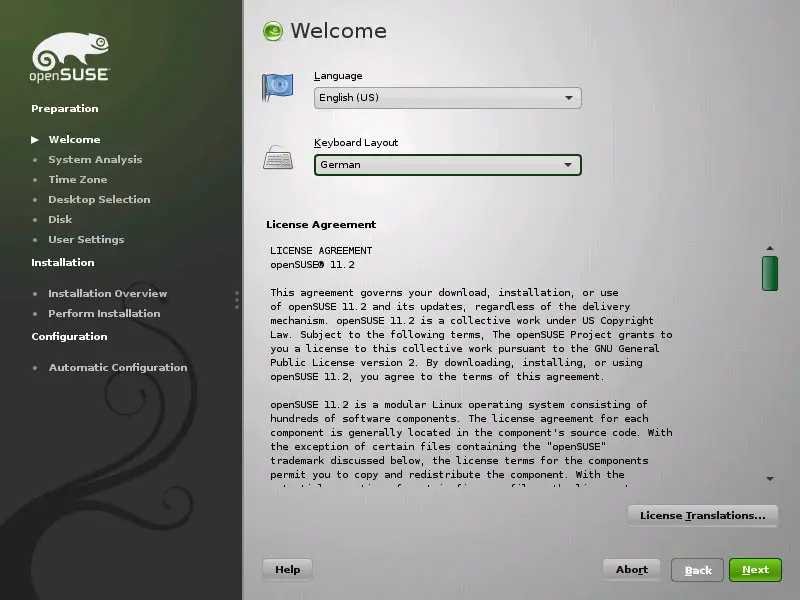Viewport: 800px width, 600px height.
Task: Click the Language field label
Action: tap(338, 76)
